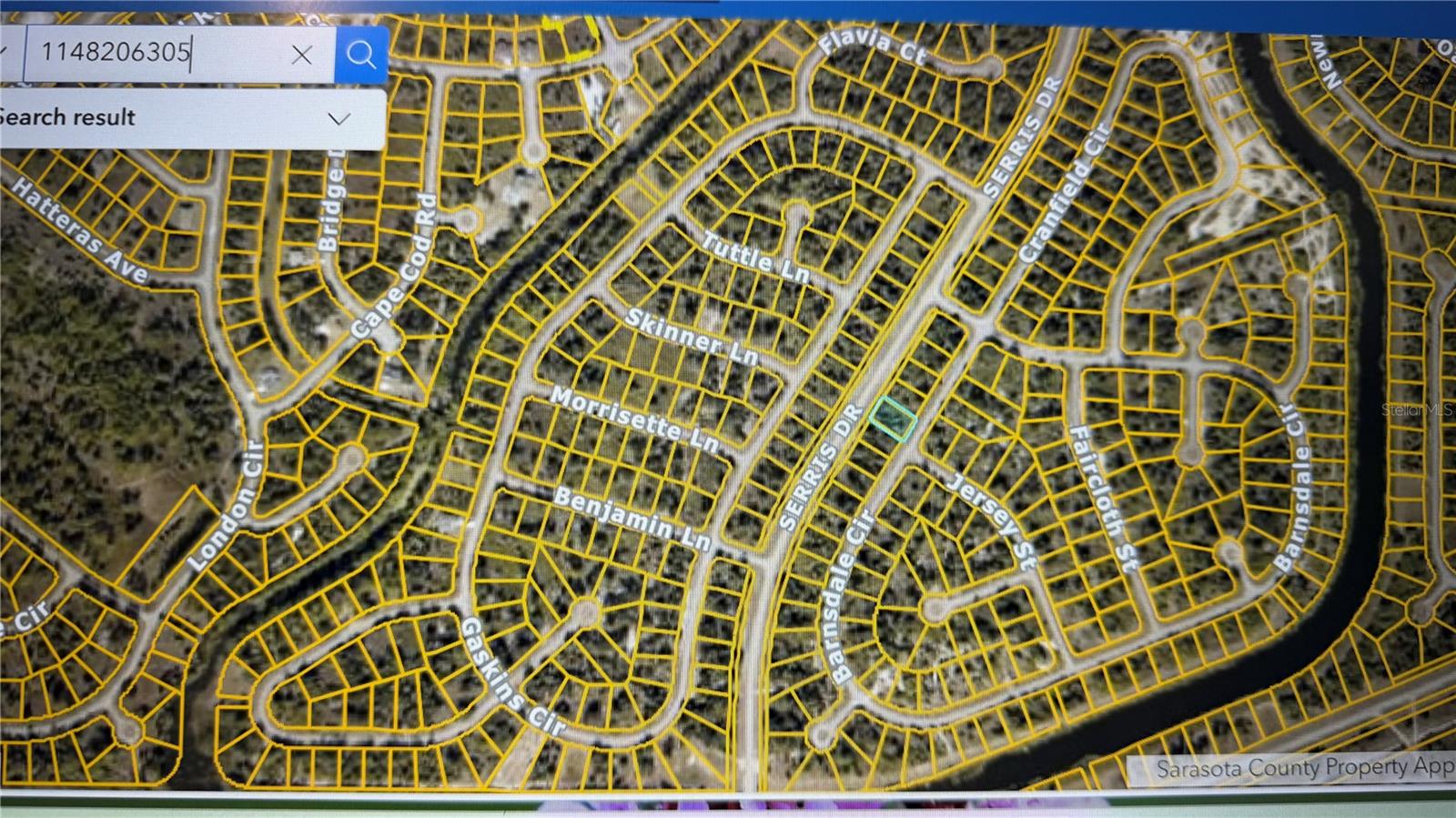Click the Skinner Ln street label

(692, 337)
